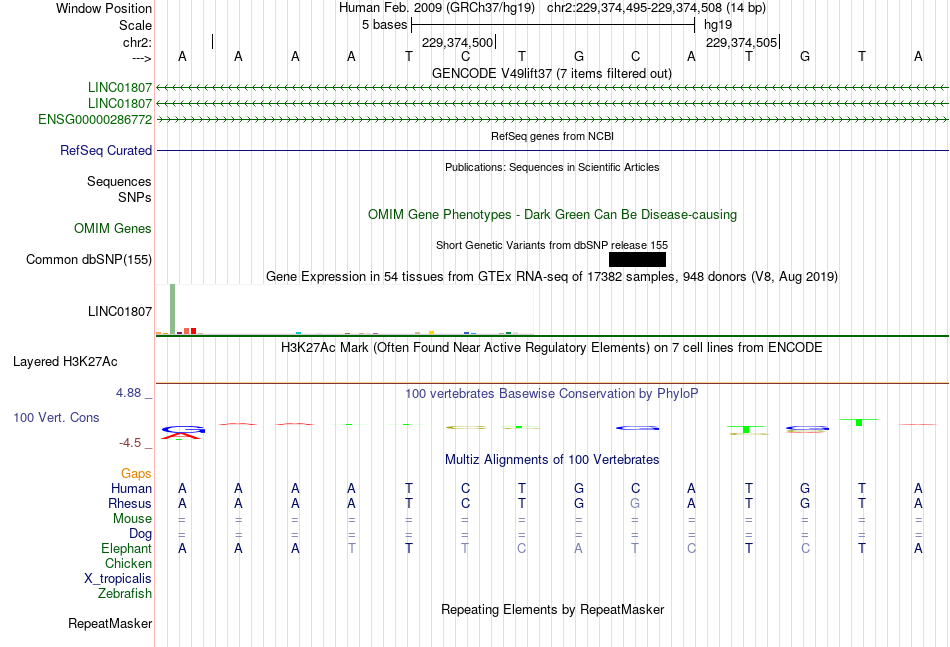Click the 5 bases scale bar label
Screen dimensions: 950x647
(384, 25)
